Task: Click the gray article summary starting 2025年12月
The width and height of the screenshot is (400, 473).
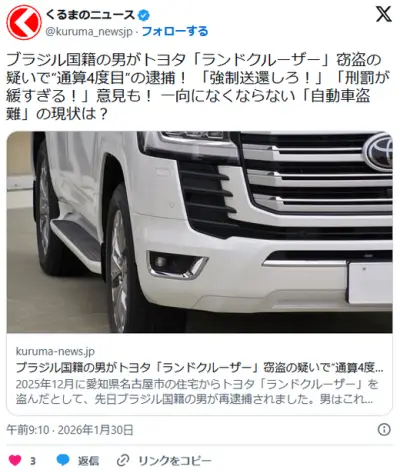Action: click(197, 392)
